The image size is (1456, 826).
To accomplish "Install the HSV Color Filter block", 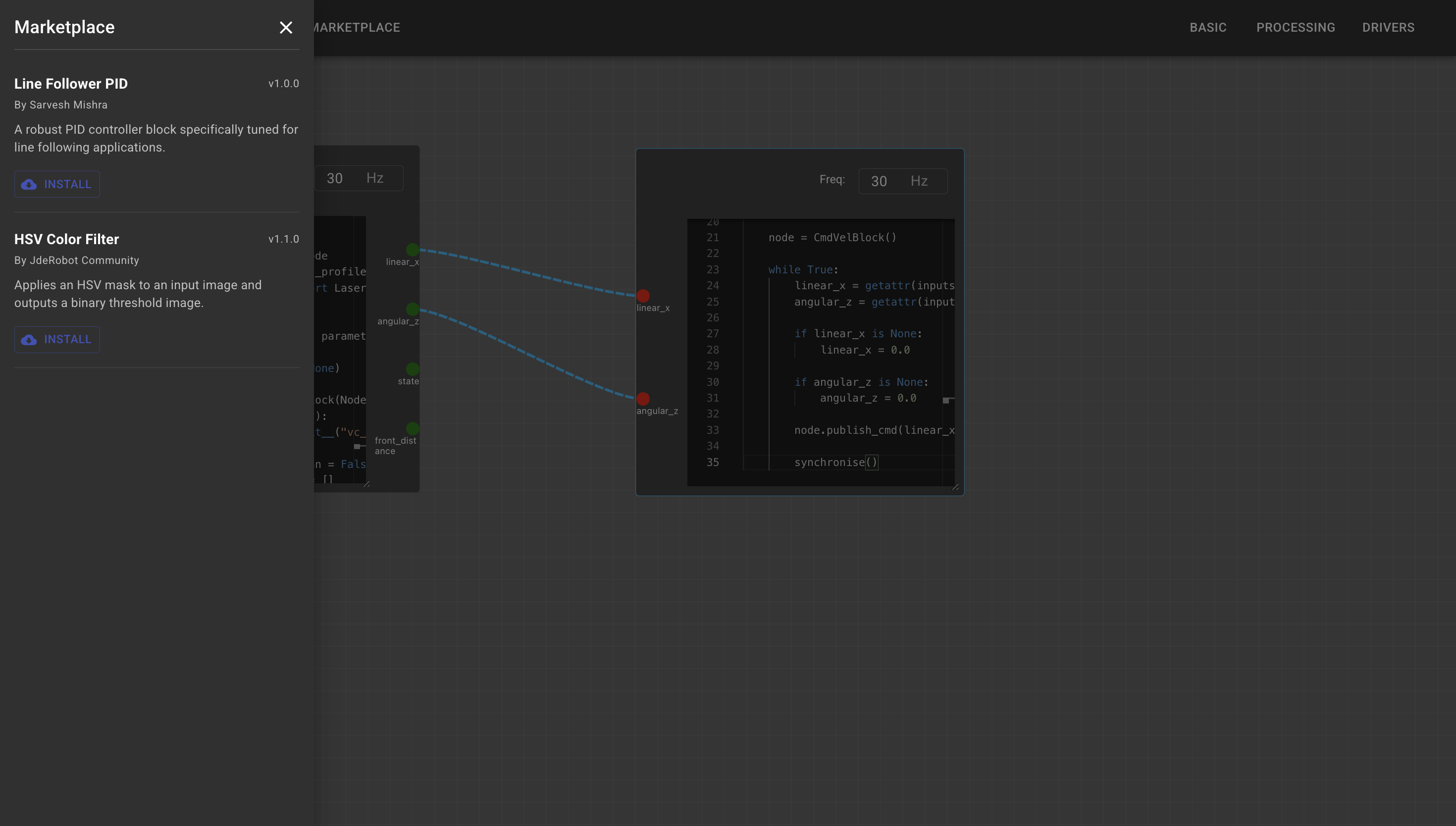I will click(x=57, y=340).
